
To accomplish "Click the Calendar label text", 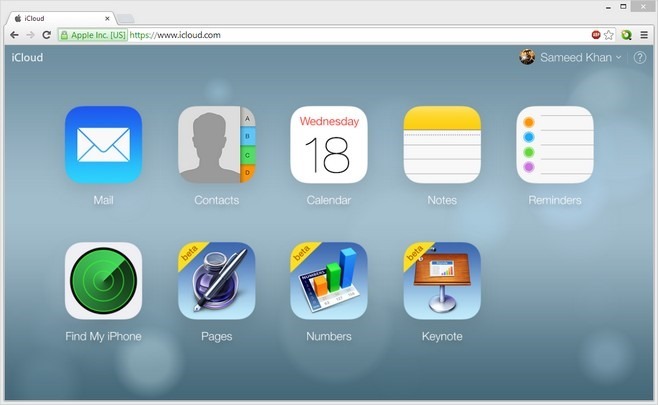I will pyautogui.click(x=329, y=200).
